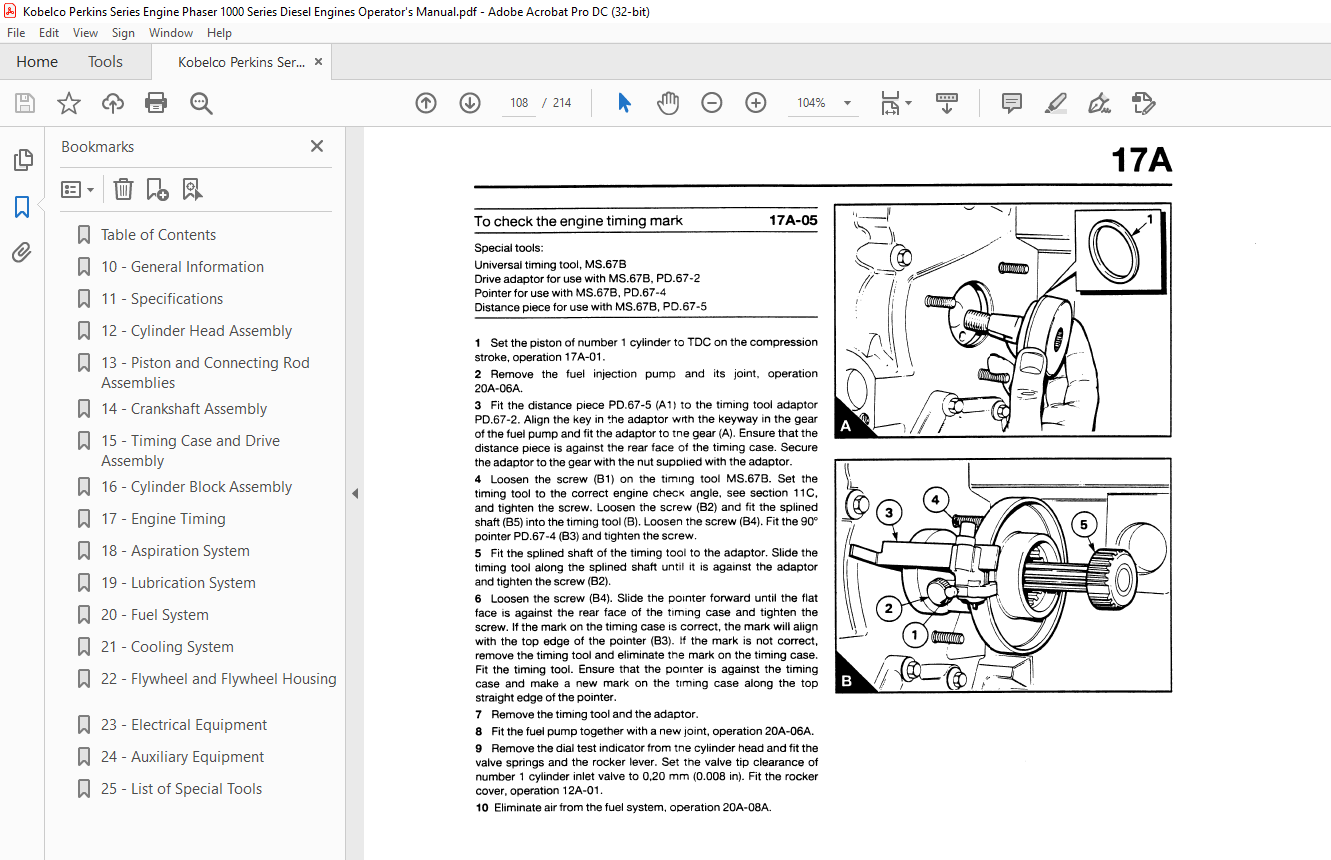Open the Attachments paperclip panel
The image size is (1331, 860).
[x=22, y=253]
